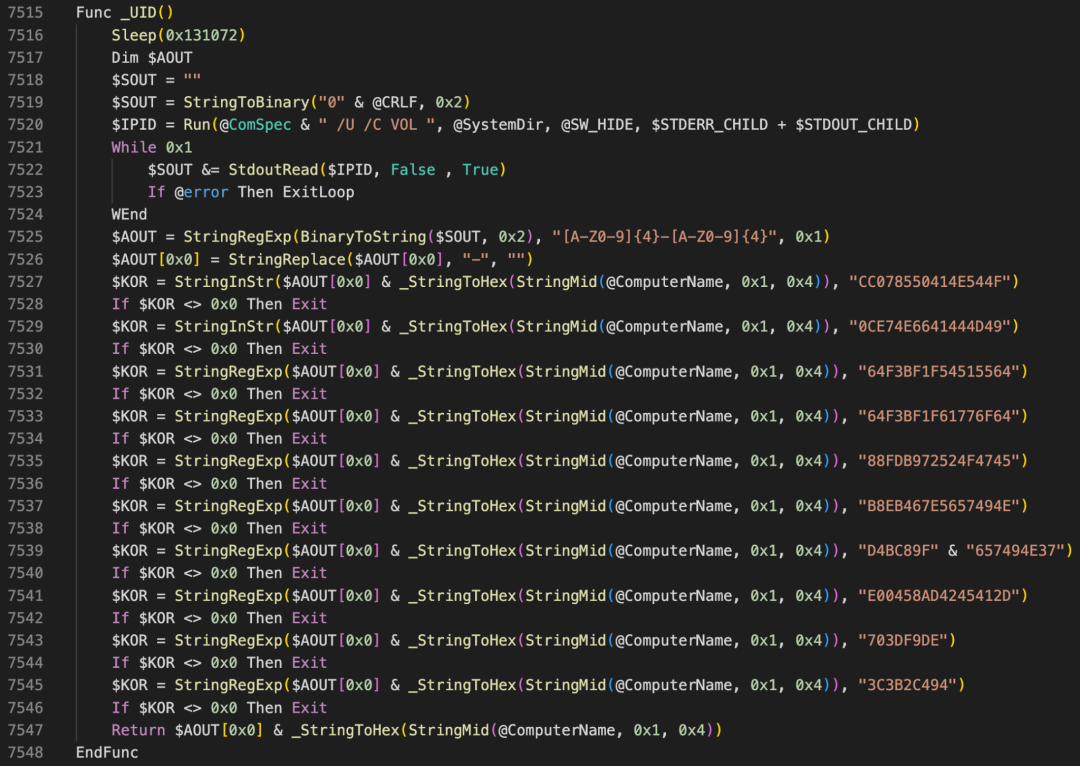The image size is (1080, 766).
Task: Select the "657494E37" string
Action: click(1015, 550)
